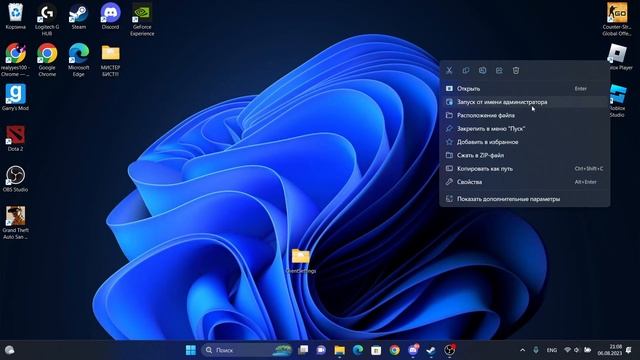Open Task View from the taskbar
Image resolution: width=640 pixels, height=360 pixels.
pos(303,350)
